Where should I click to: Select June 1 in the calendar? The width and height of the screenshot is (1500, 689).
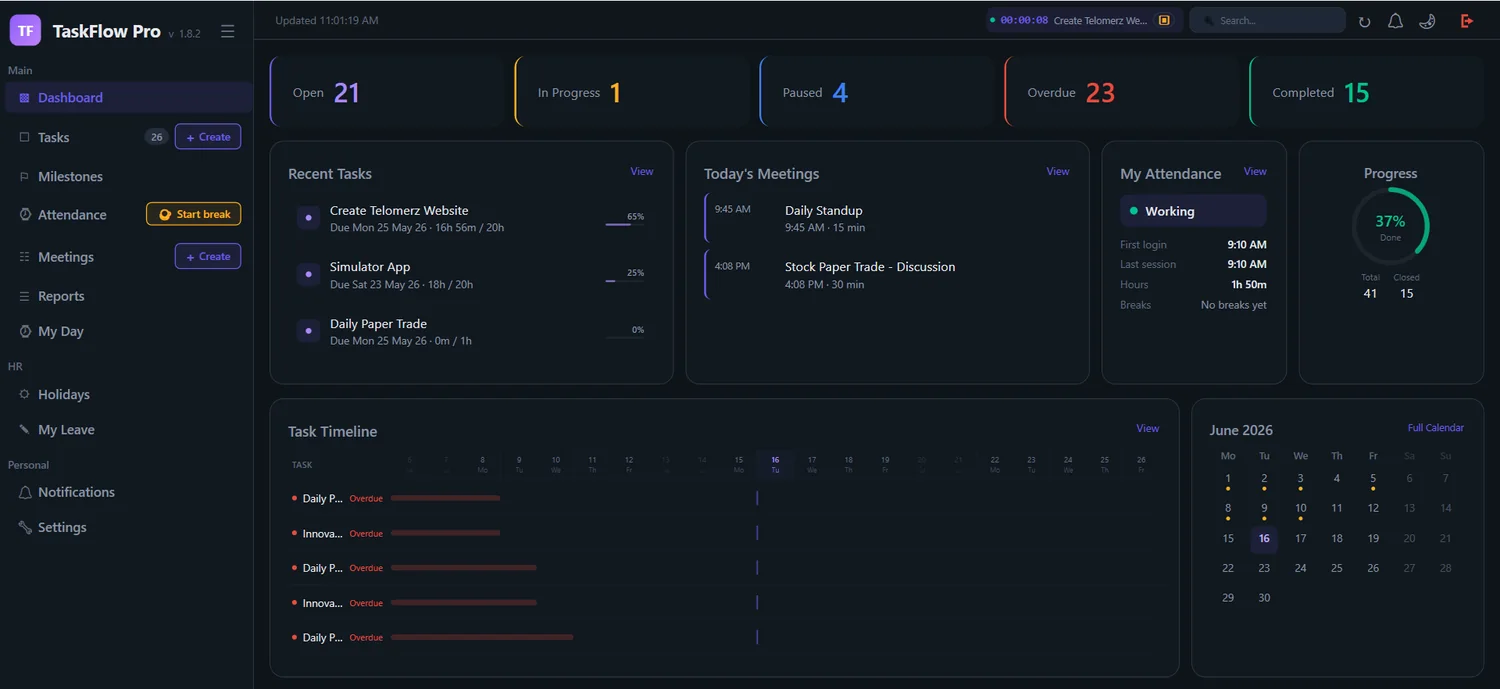tap(1228, 479)
